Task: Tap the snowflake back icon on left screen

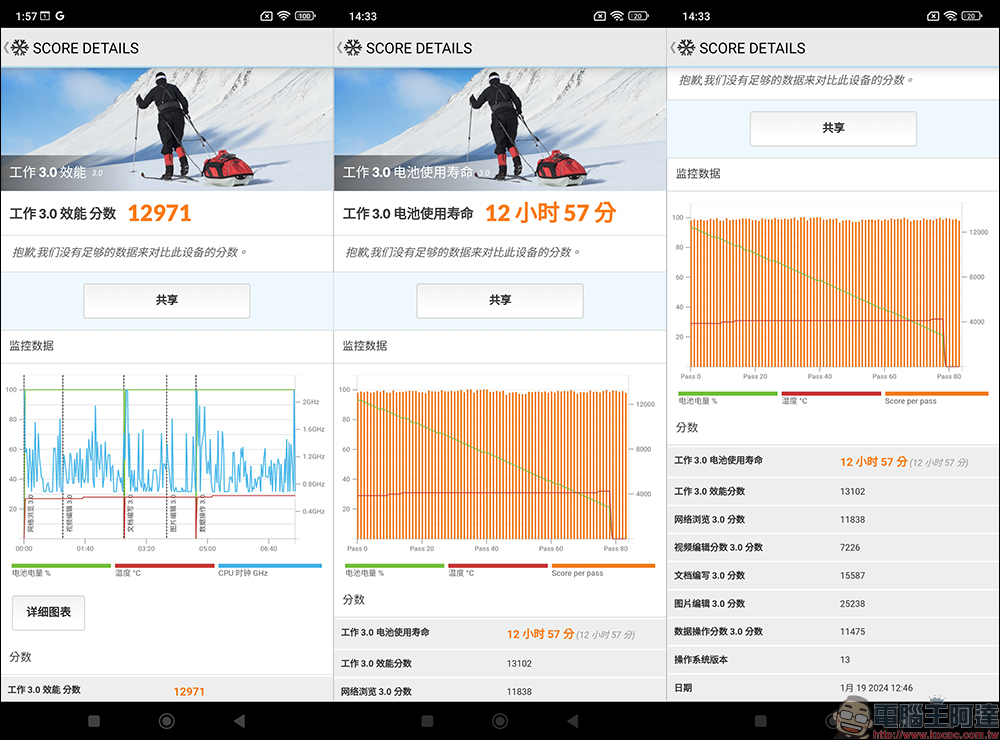Action: click(19, 48)
